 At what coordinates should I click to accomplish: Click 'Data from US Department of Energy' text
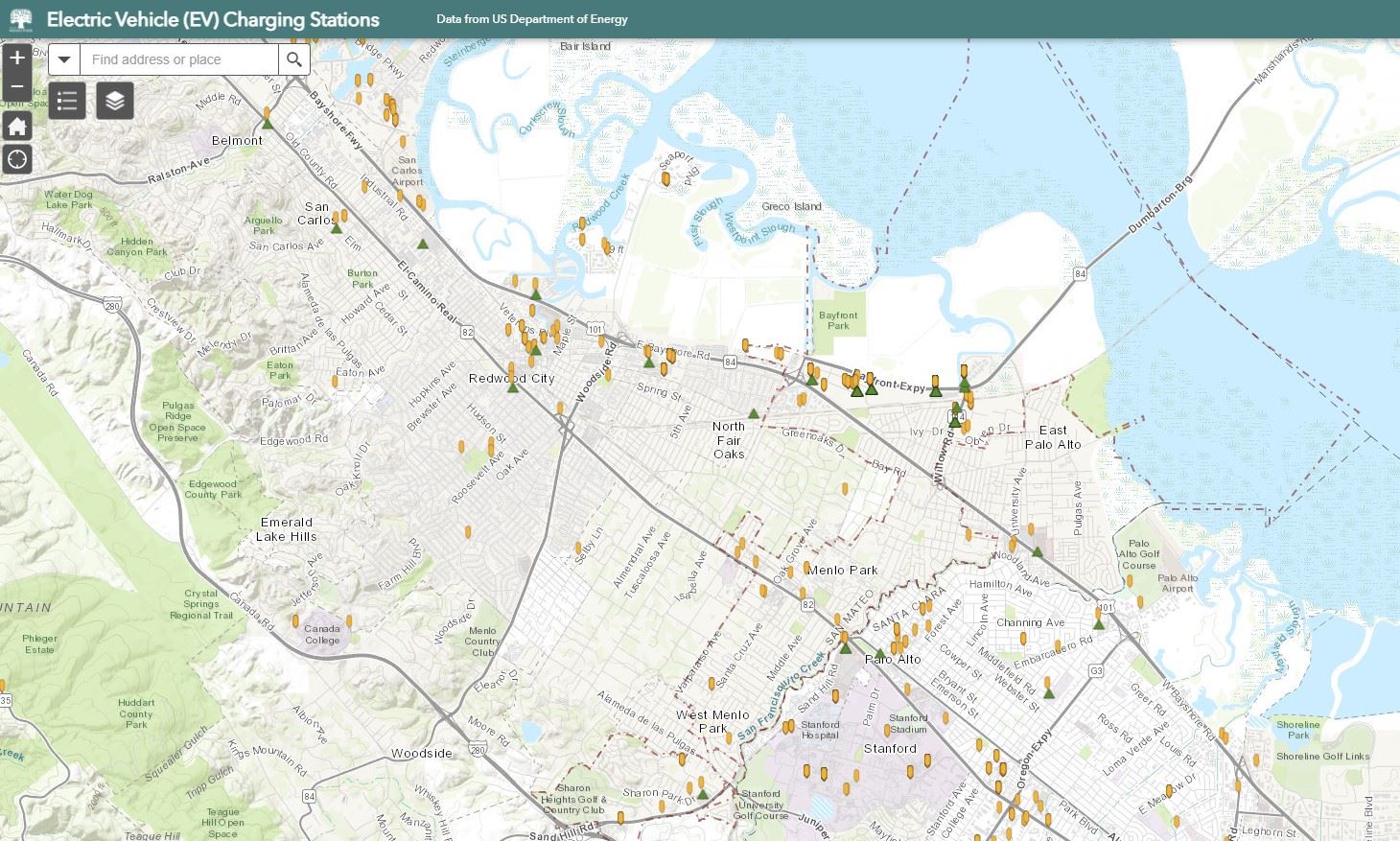[x=531, y=19]
